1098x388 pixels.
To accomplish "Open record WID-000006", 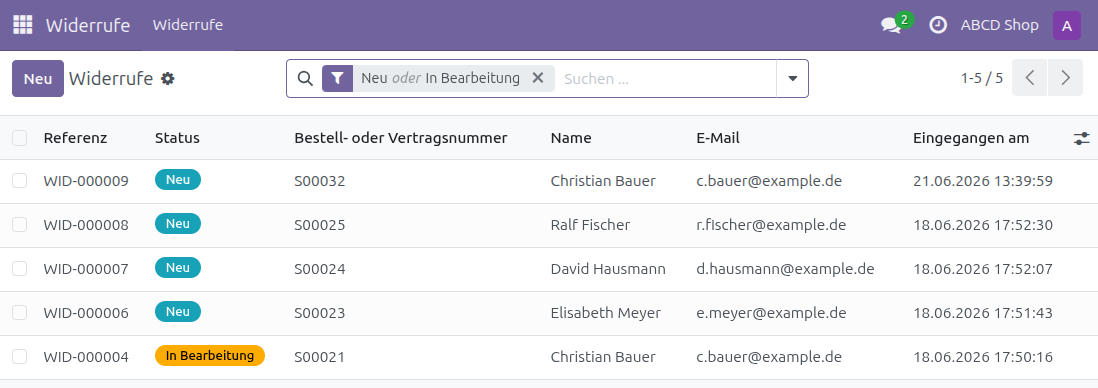I will point(86,313).
